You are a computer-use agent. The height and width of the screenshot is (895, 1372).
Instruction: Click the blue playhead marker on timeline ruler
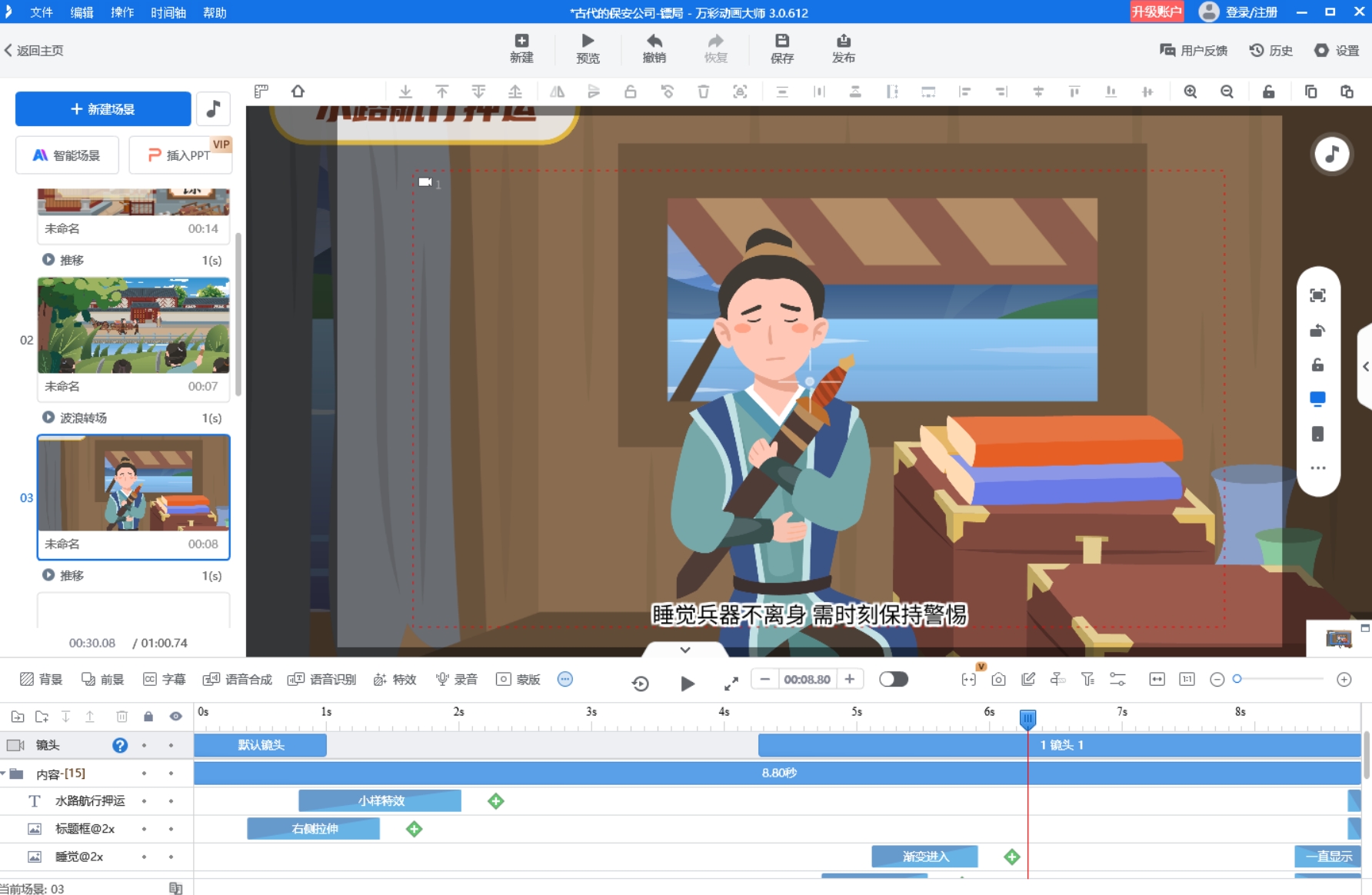click(1027, 718)
